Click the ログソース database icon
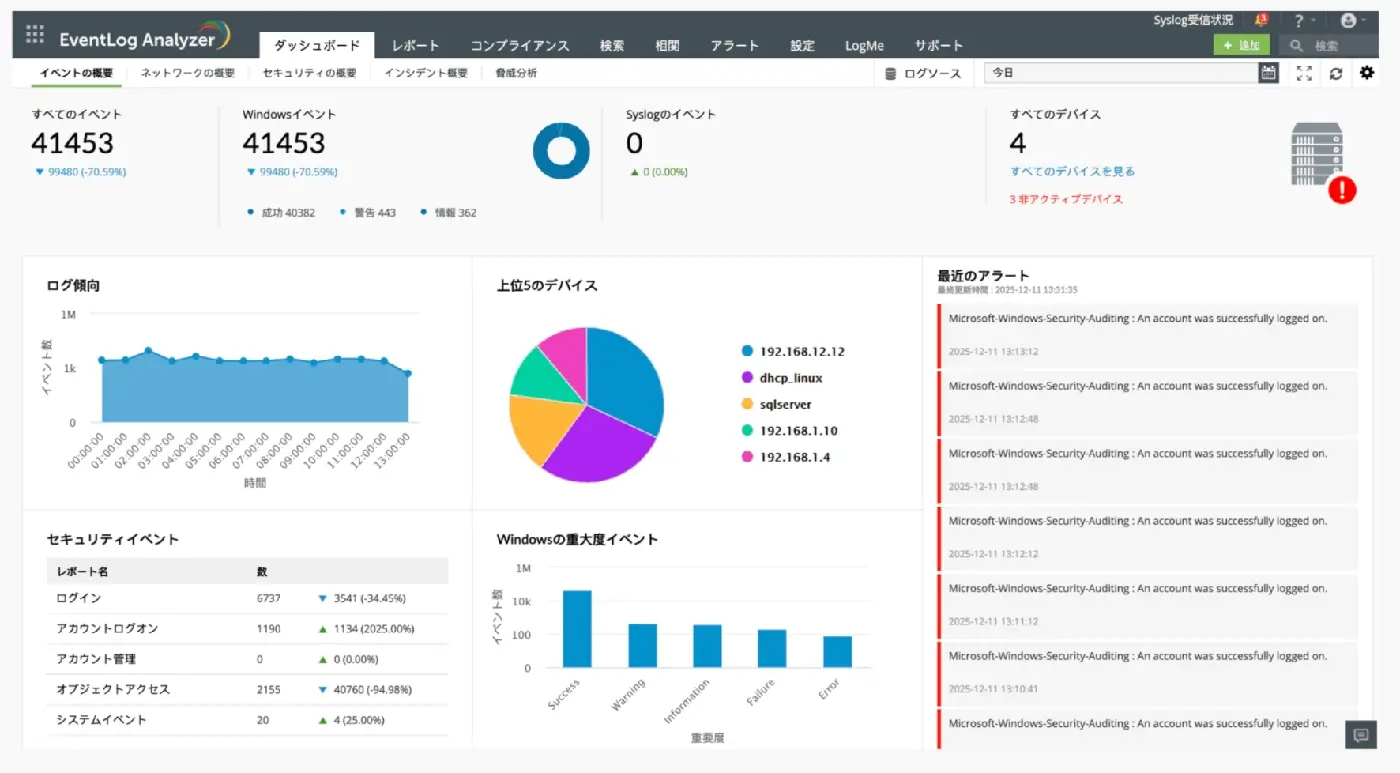This screenshot has height=773, width=1400. 891,73
